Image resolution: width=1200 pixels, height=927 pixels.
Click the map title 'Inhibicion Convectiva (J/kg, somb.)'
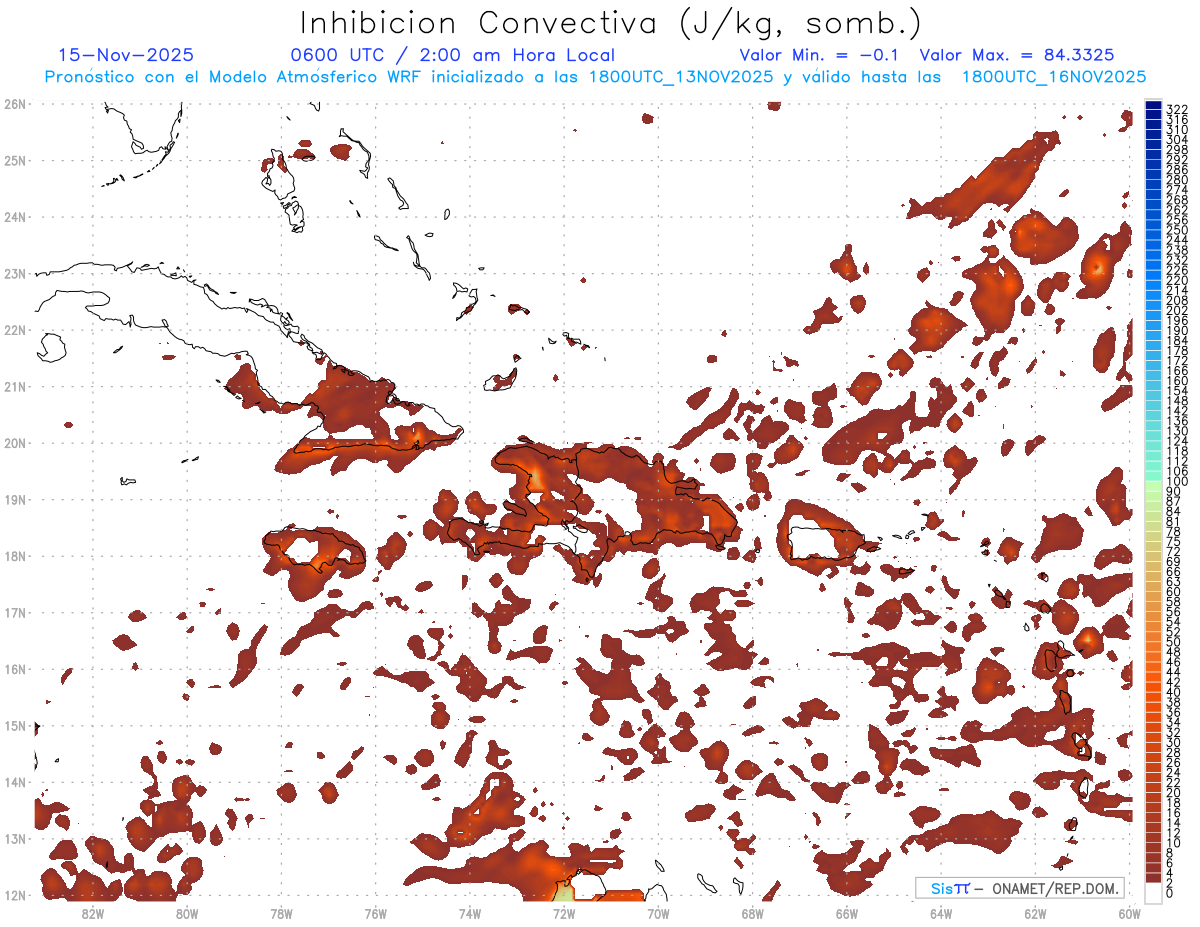tap(611, 24)
